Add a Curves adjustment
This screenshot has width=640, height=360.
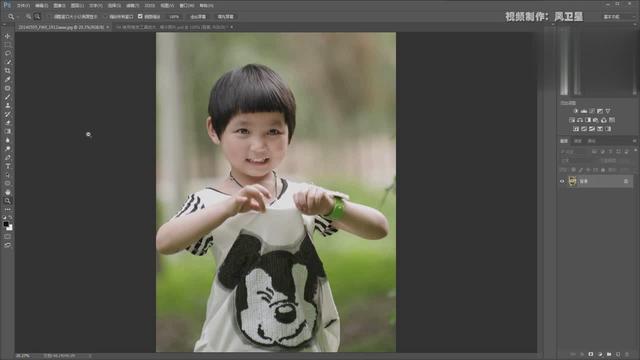coord(592,111)
